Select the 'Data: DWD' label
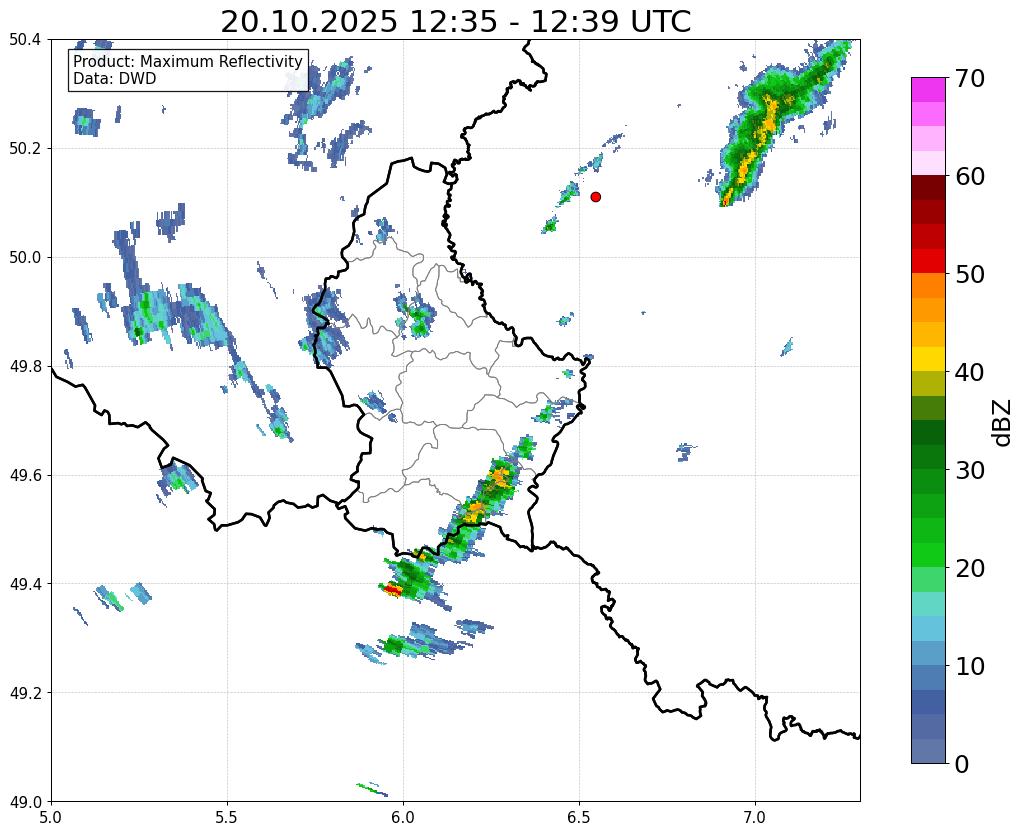This screenshot has height=834, width=1023. [x=115, y=78]
